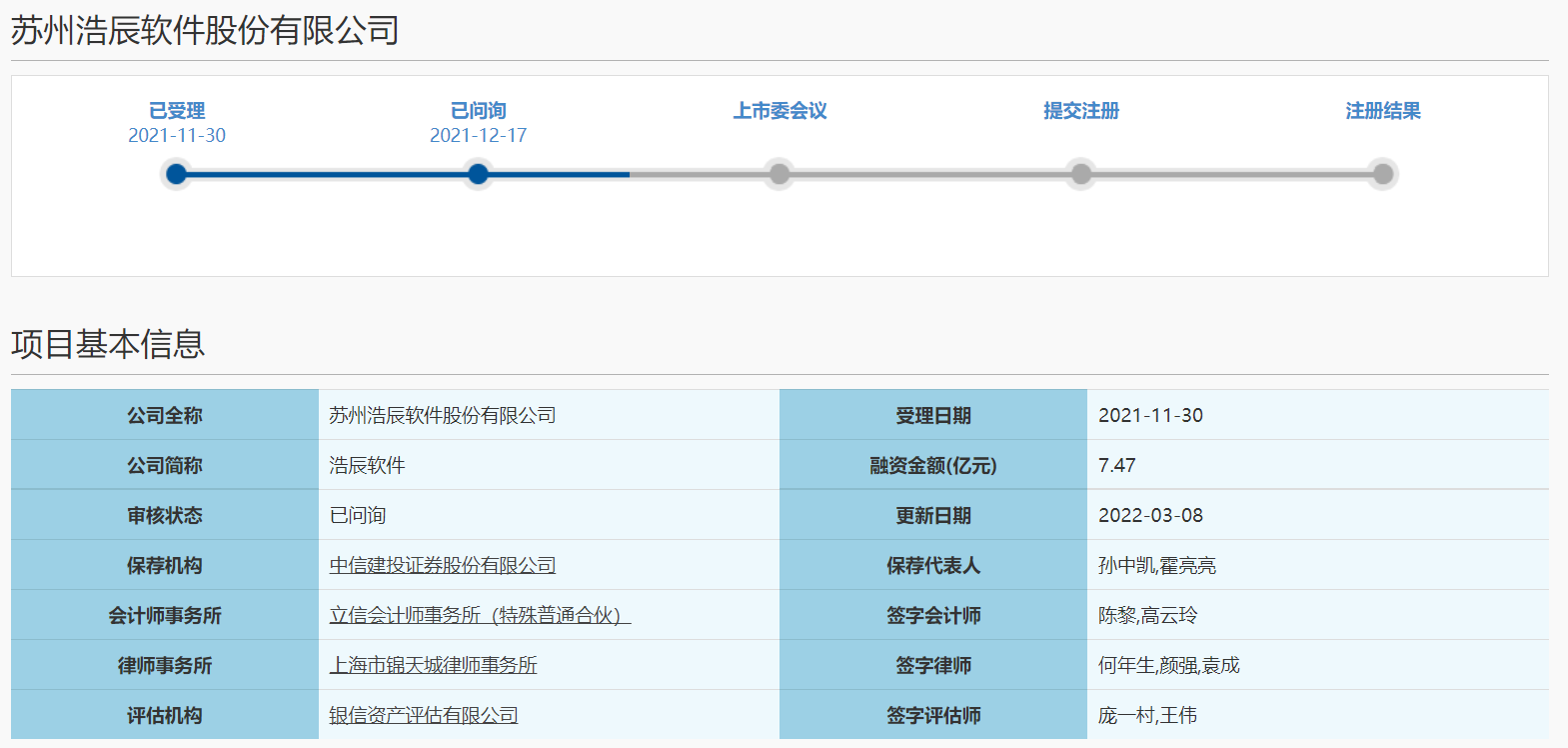Click the 提交注册 timeline dot

coord(1081,174)
